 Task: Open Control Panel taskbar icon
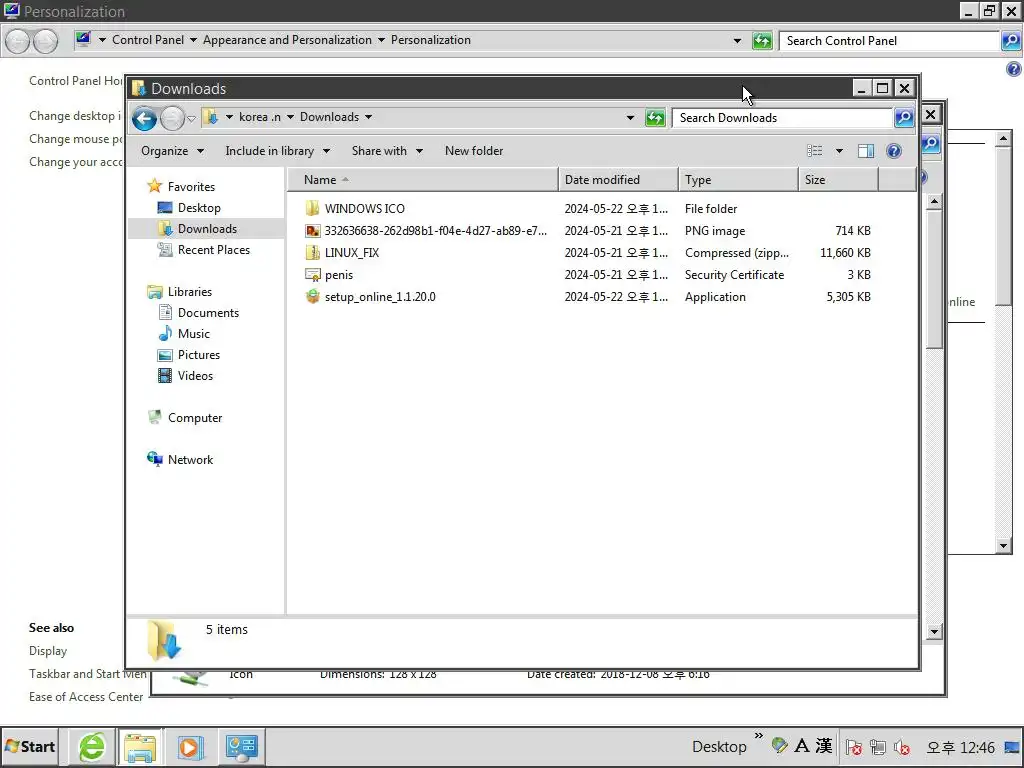(x=241, y=747)
